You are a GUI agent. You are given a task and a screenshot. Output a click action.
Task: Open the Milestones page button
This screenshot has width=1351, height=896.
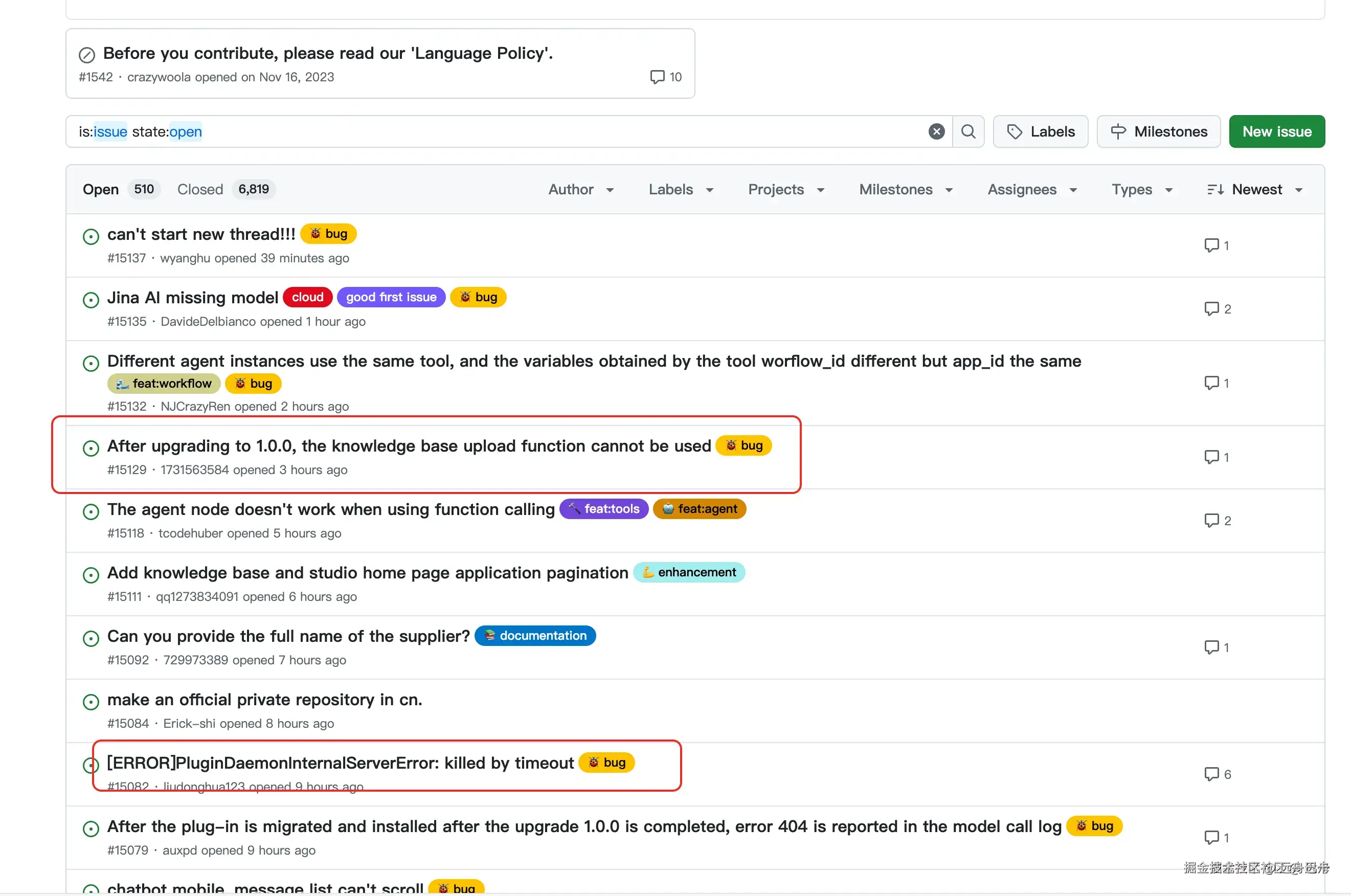[1159, 131]
